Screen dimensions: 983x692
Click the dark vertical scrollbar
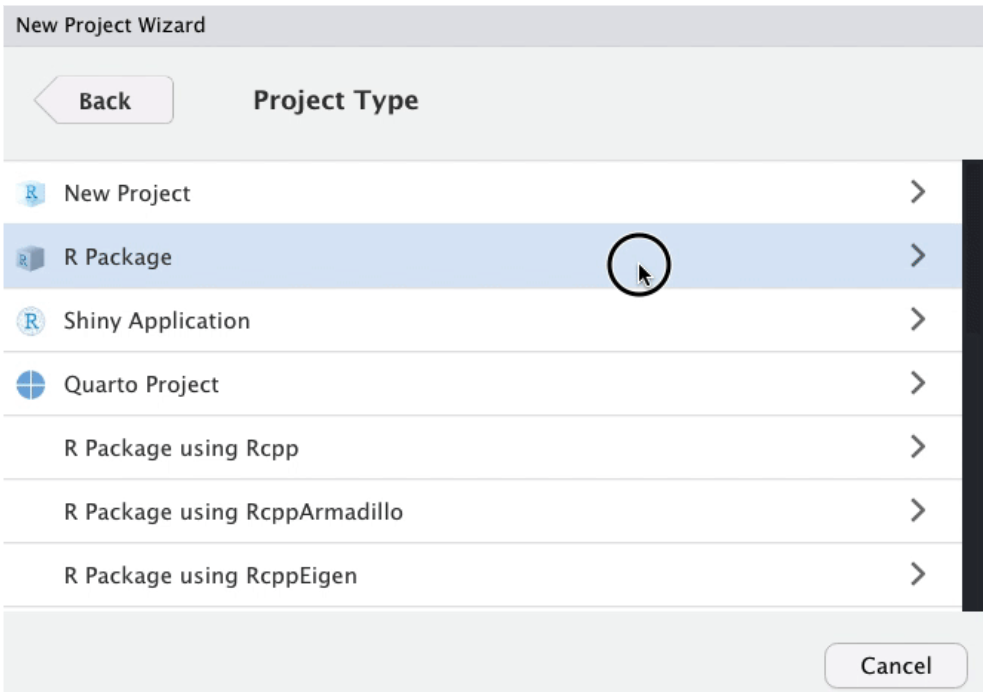pyautogui.click(x=972, y=385)
